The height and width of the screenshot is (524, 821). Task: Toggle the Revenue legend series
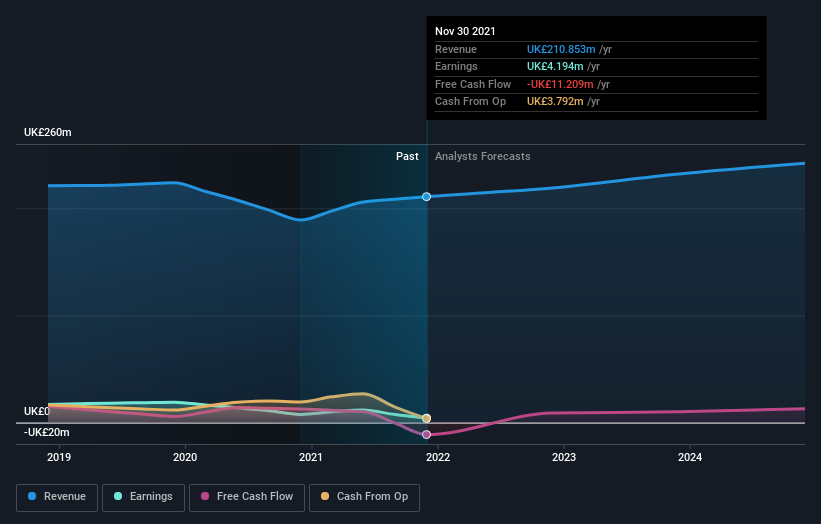tap(57, 497)
